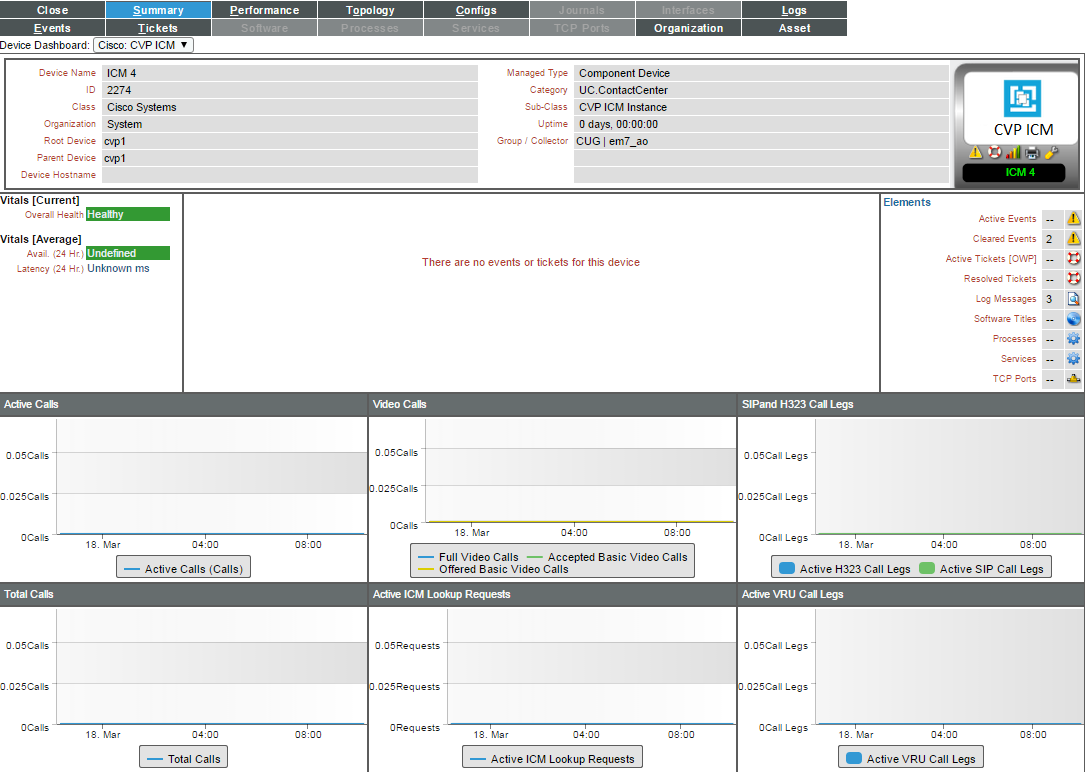Switch to the Summary tab
This screenshot has width=1085, height=772.
pyautogui.click(x=158, y=10)
